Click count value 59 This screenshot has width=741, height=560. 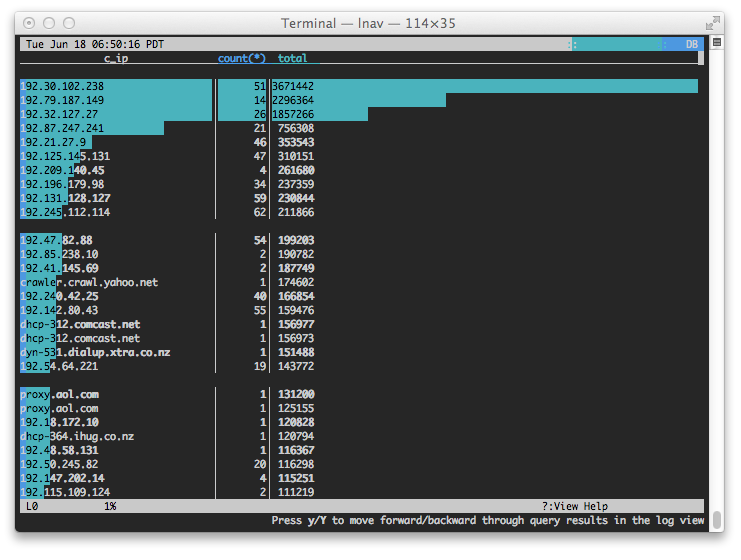pyautogui.click(x=260, y=198)
